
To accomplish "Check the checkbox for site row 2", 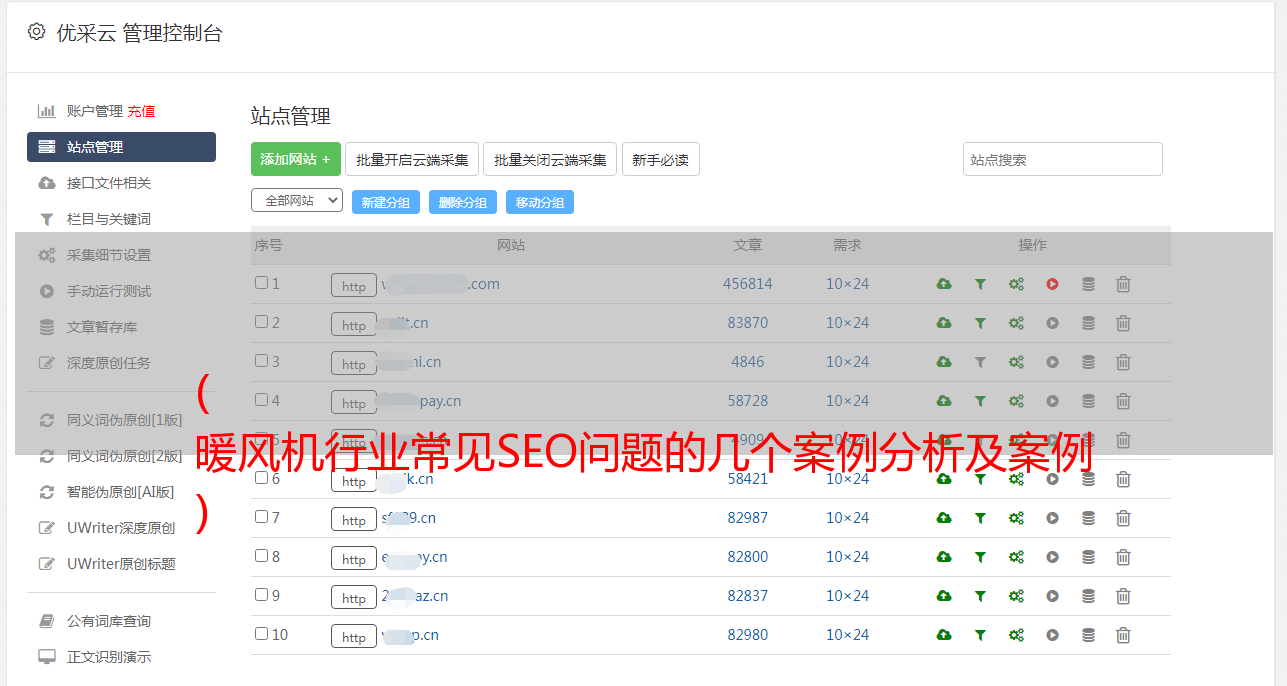I will 261,322.
